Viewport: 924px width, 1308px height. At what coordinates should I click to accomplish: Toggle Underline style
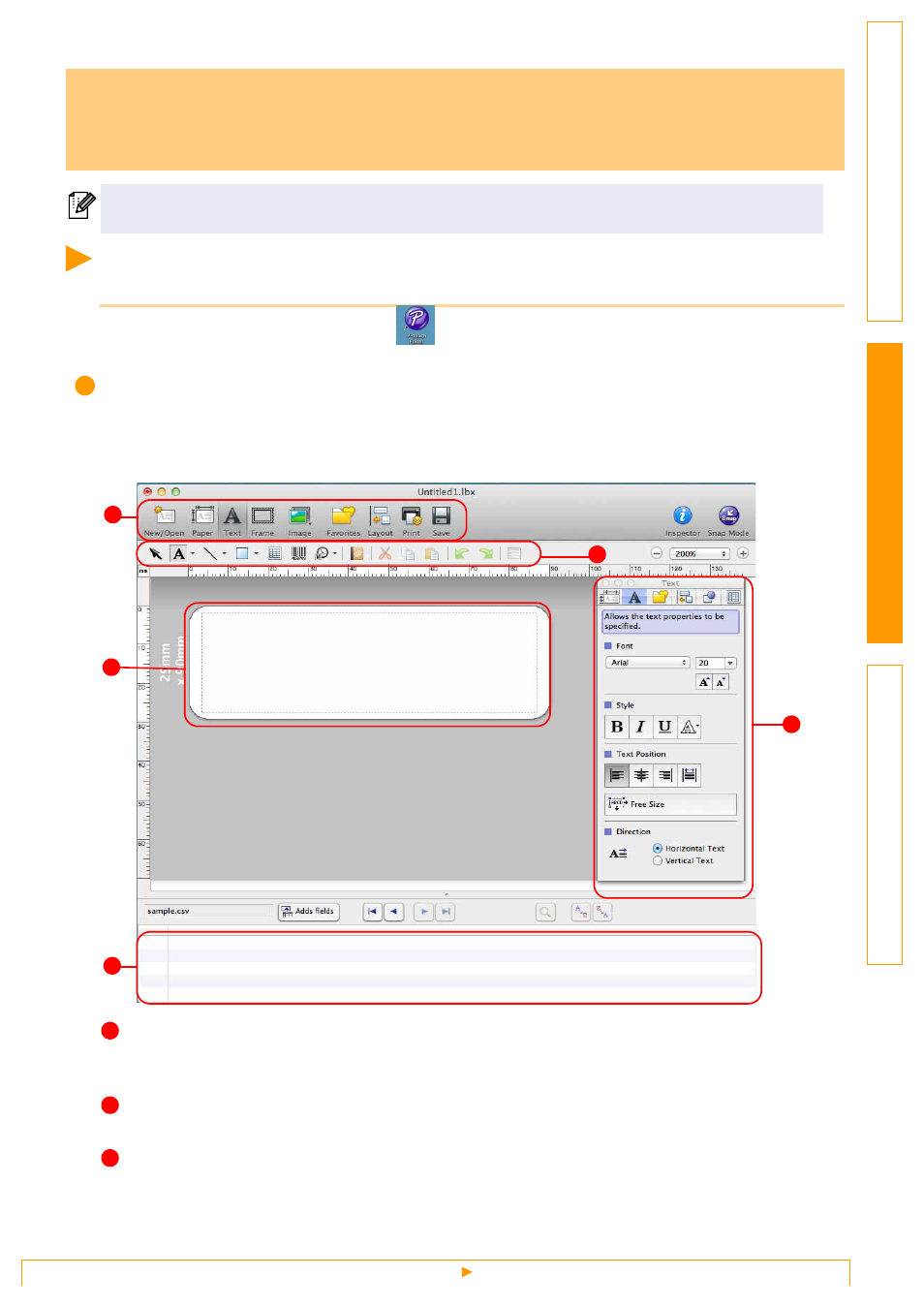(664, 727)
